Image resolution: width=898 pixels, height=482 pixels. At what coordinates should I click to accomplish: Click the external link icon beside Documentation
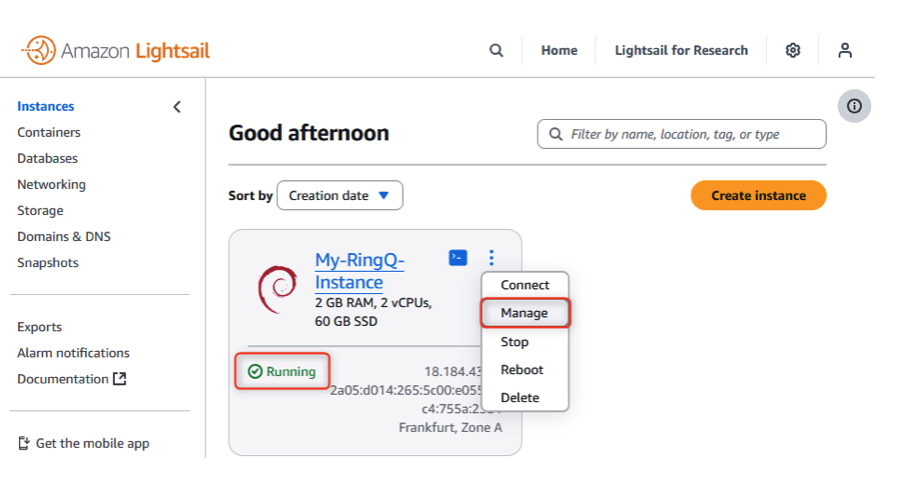tap(119, 379)
